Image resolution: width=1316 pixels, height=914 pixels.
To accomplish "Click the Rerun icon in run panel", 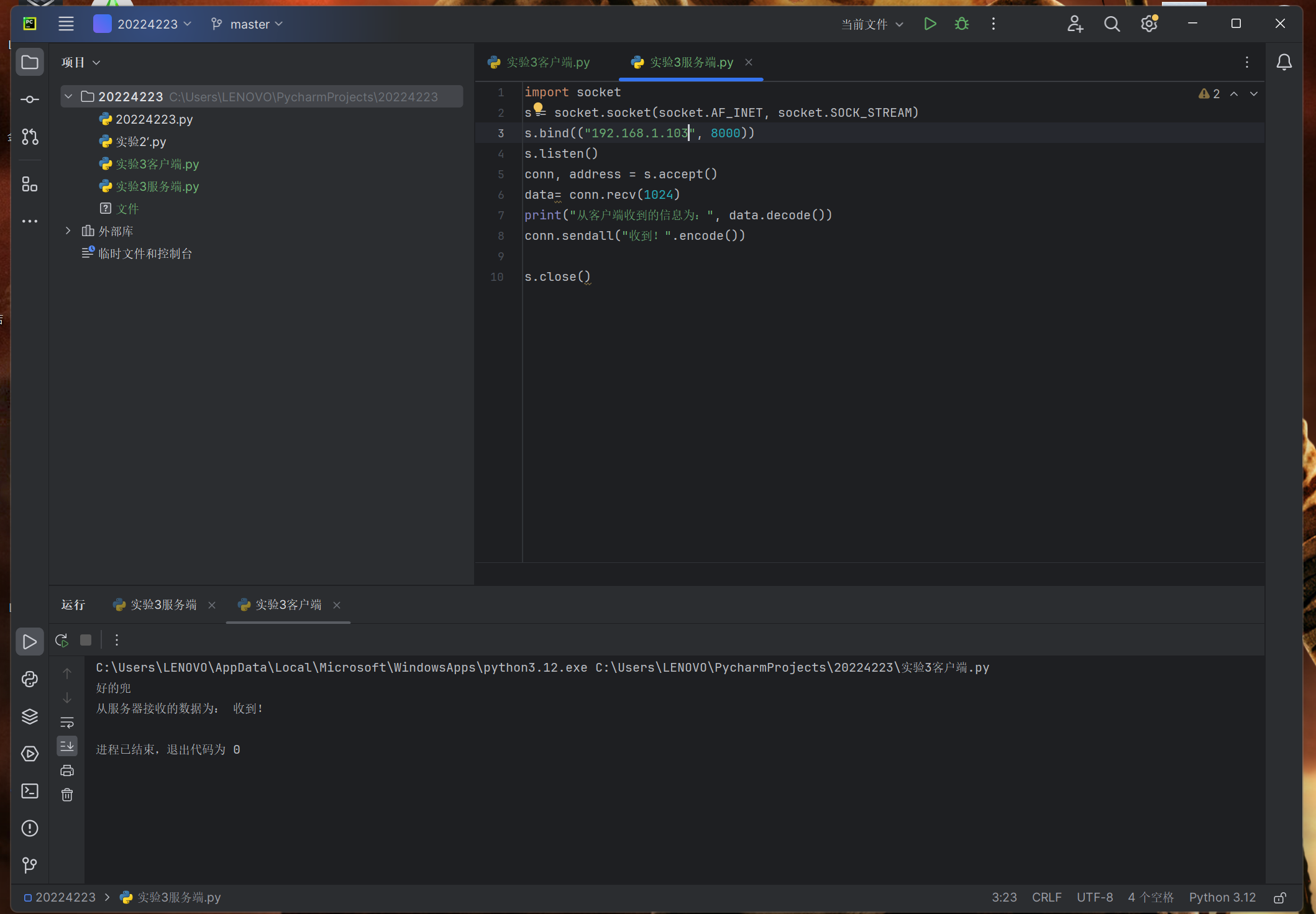I will pos(62,640).
